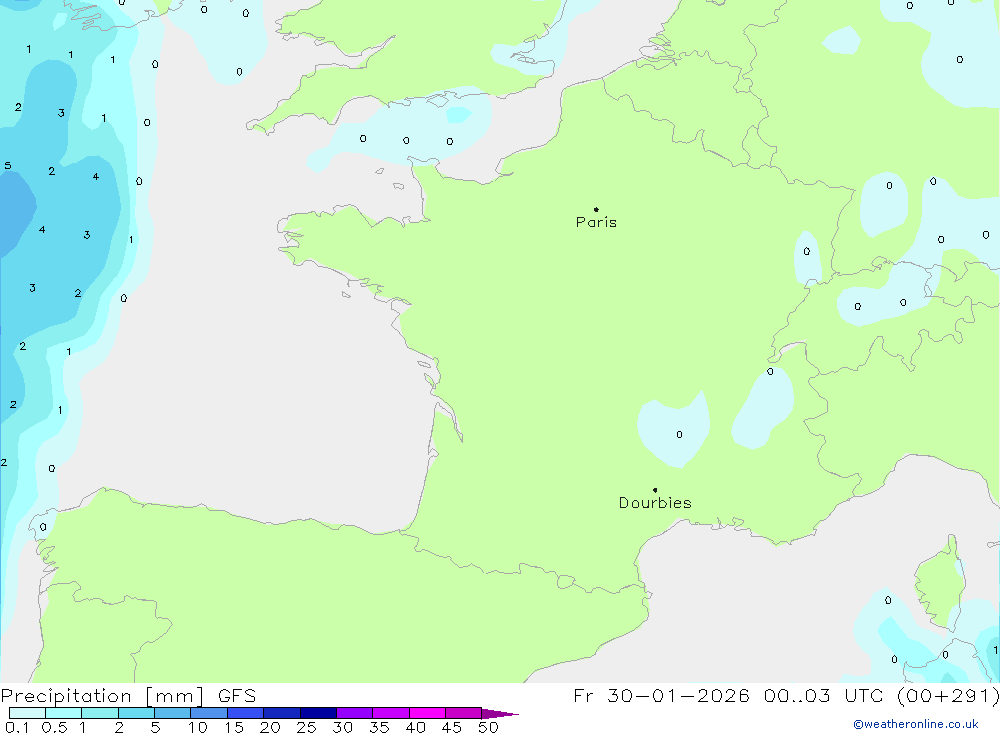1000x733 pixels.
Task: Click the purple arrow tip above 50 mm
Action: [x=499, y=713]
